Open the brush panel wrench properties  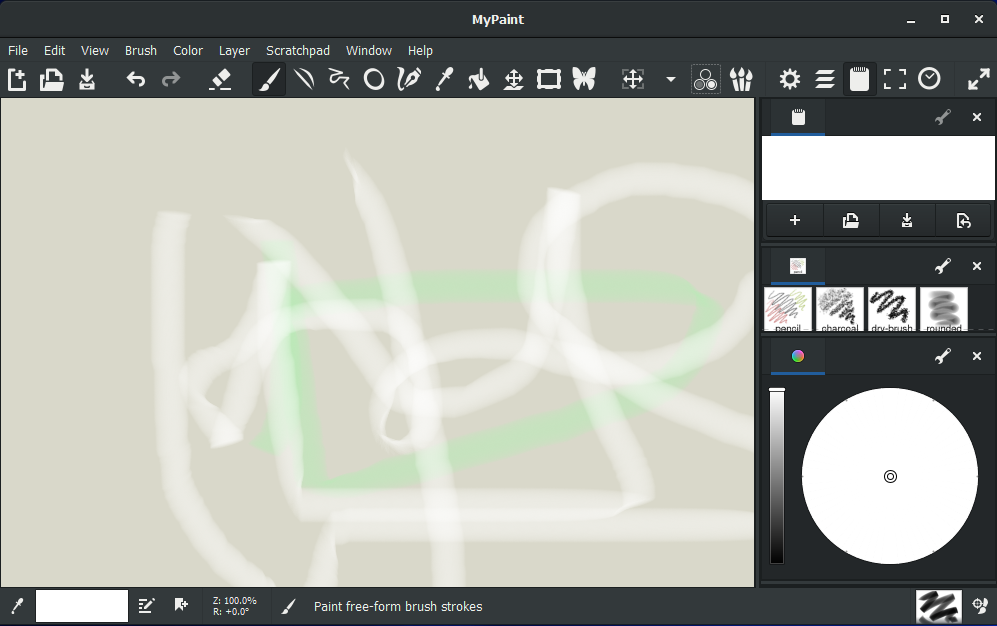(x=942, y=266)
